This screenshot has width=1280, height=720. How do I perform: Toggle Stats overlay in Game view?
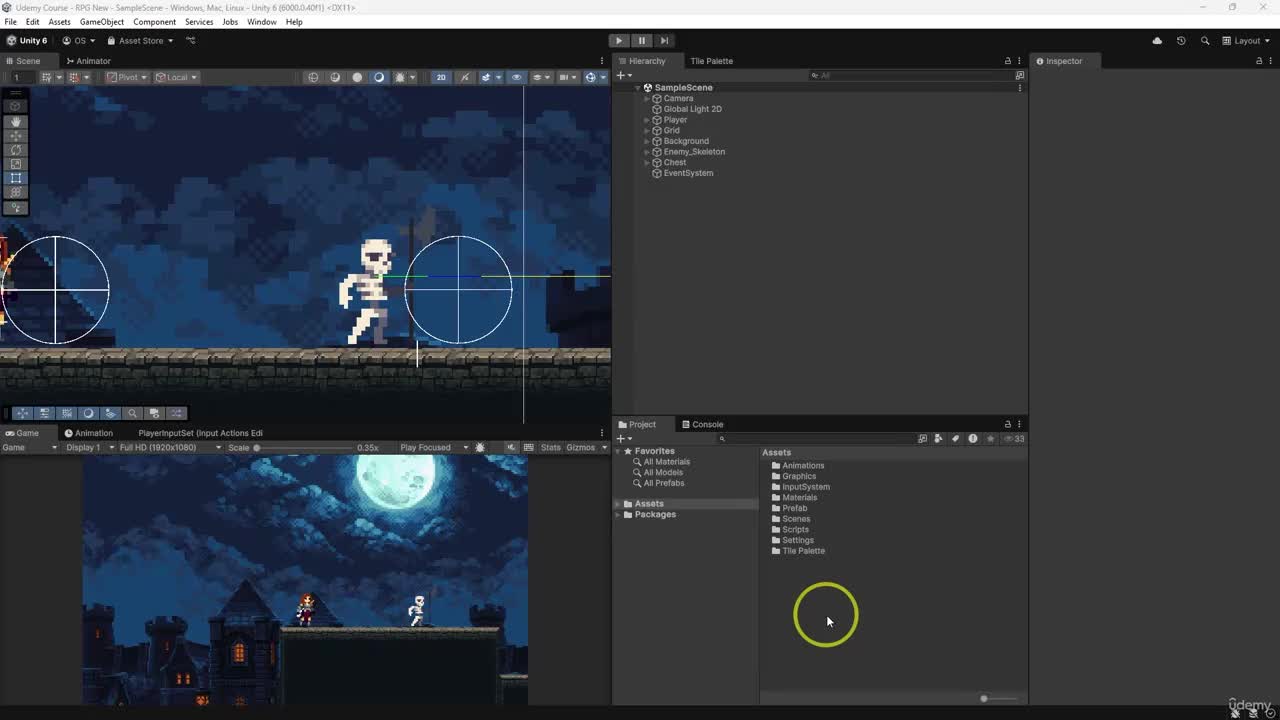point(551,447)
